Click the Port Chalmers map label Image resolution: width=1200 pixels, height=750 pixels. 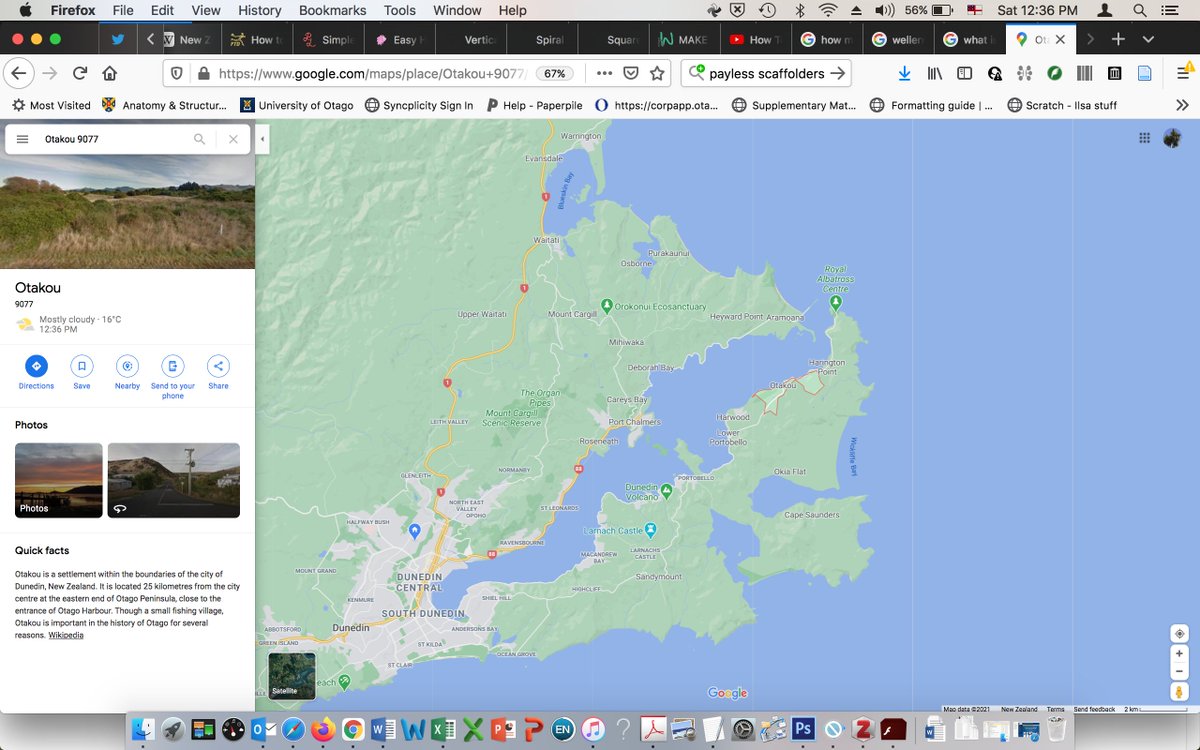(634, 422)
